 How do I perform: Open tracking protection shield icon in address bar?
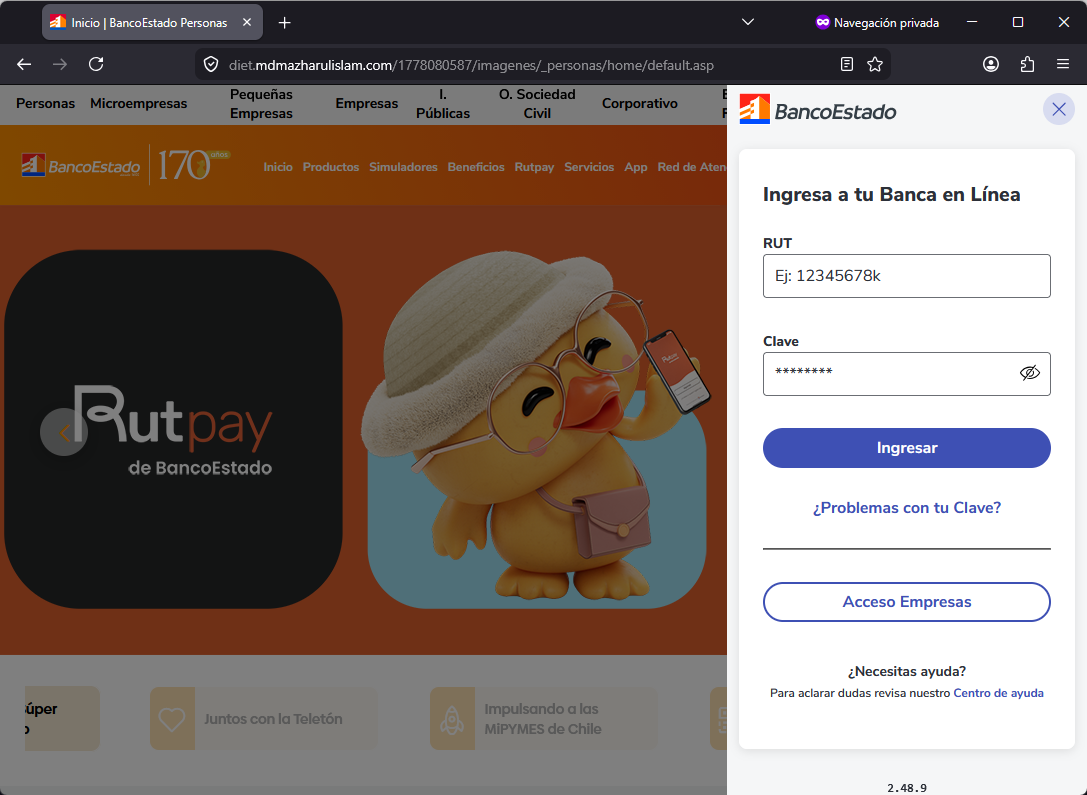[x=211, y=64]
